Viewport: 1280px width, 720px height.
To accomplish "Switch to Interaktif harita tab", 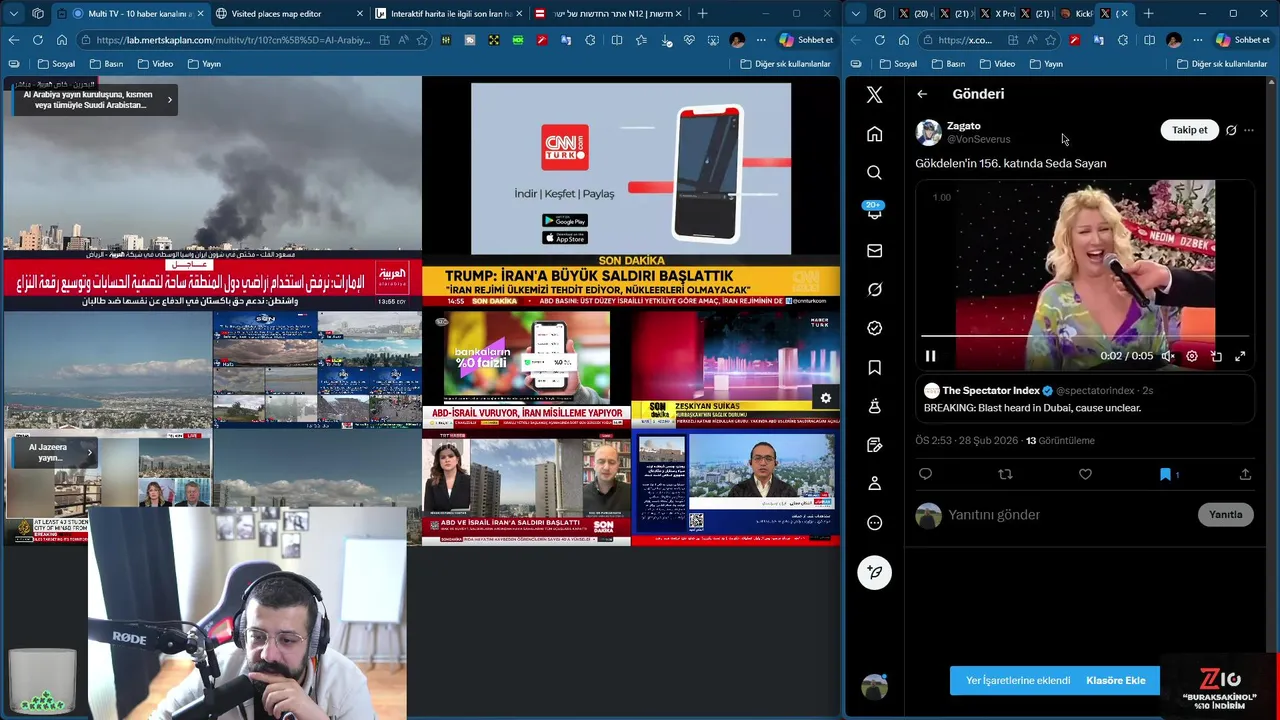I will tap(448, 14).
